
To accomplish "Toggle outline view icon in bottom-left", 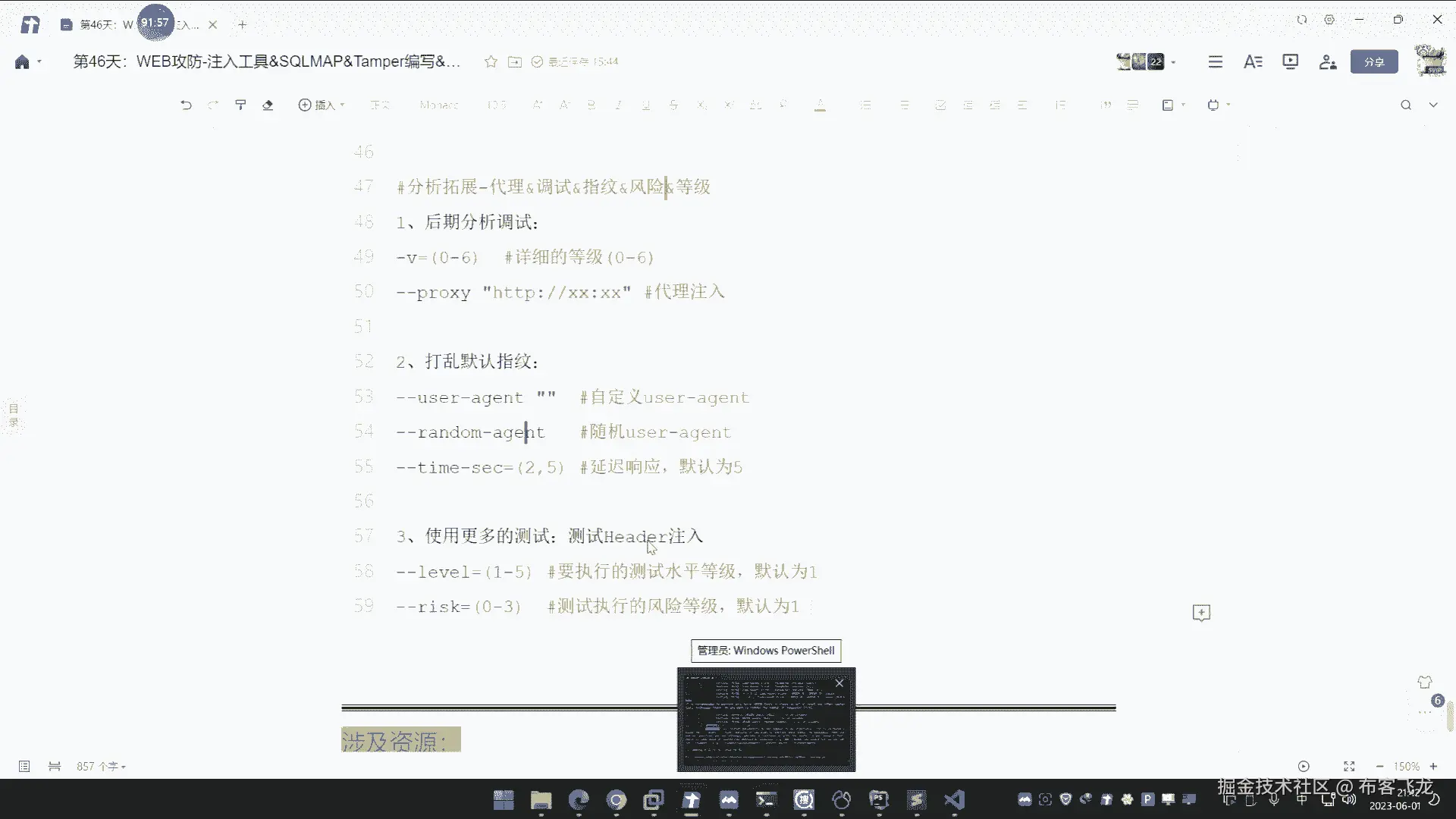I will point(24,767).
